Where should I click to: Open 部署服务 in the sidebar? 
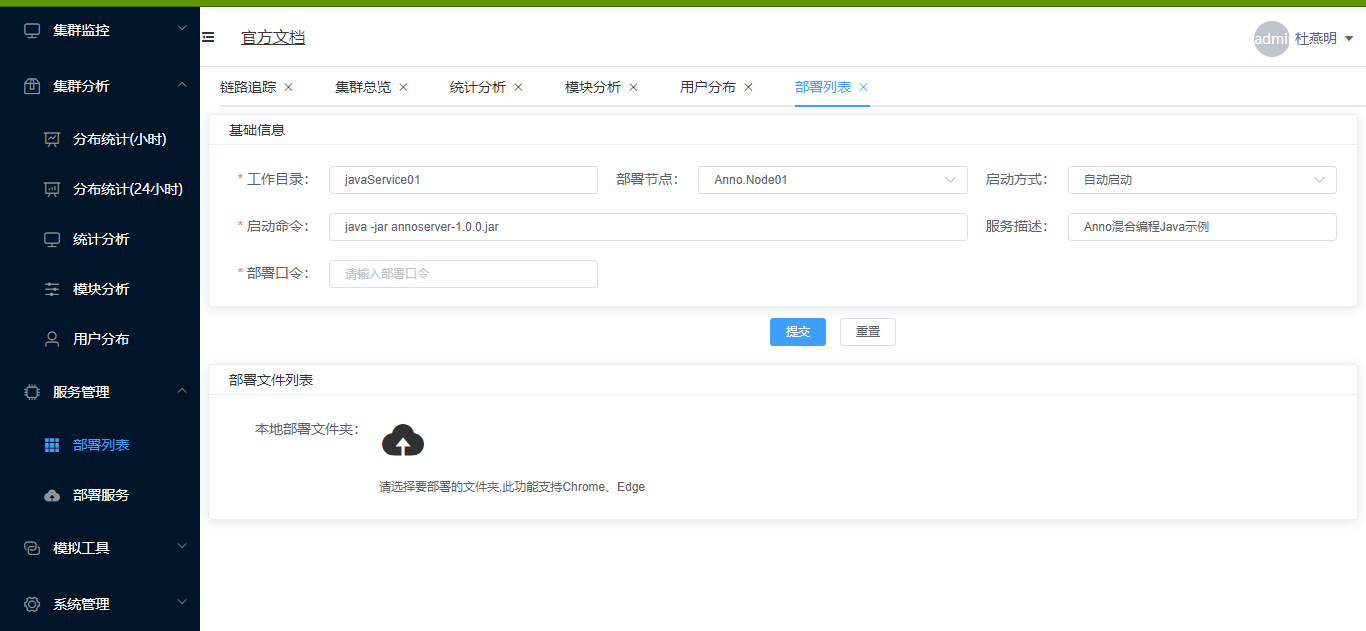tap(100, 495)
